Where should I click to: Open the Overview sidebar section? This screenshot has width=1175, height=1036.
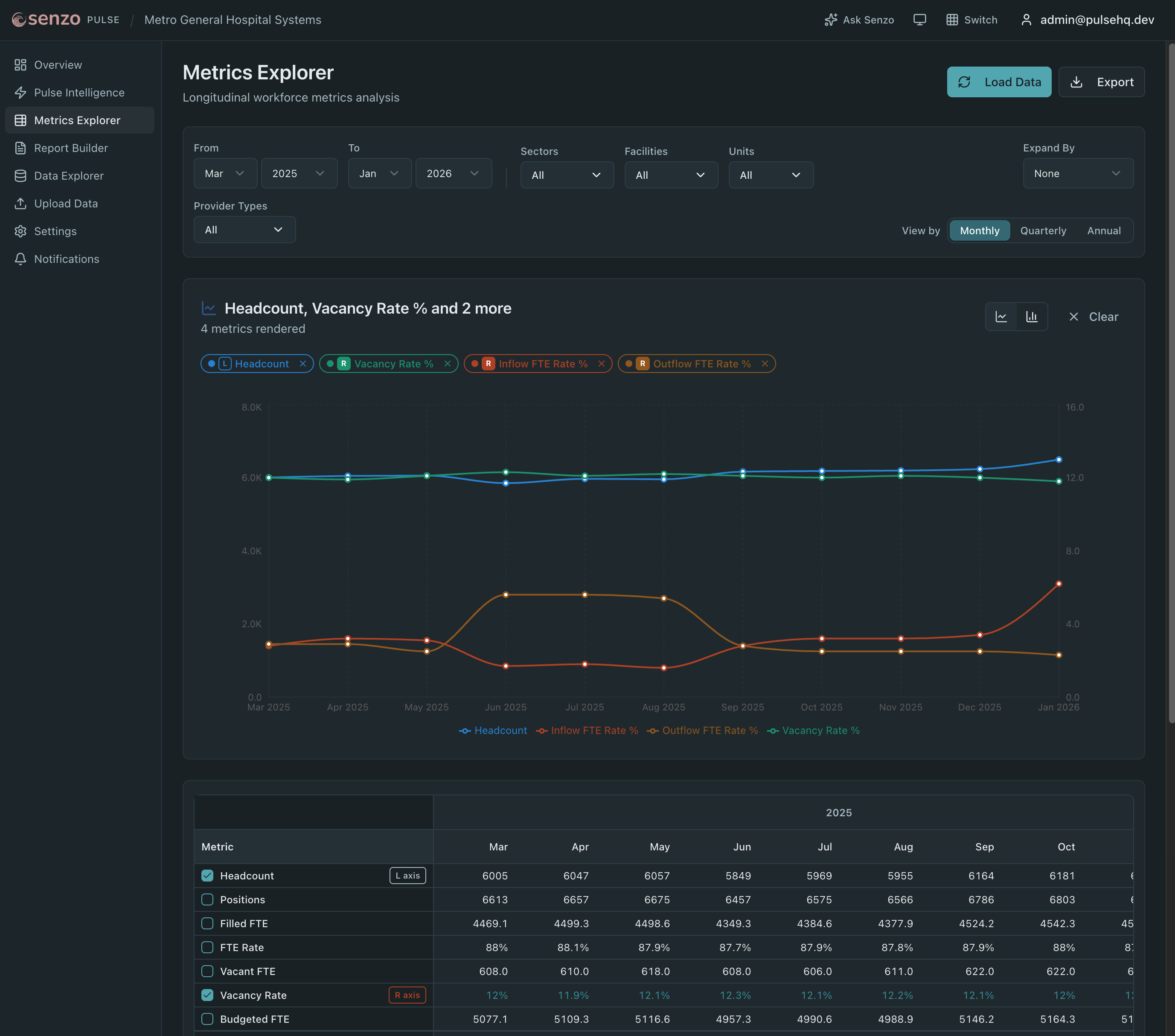click(x=57, y=64)
